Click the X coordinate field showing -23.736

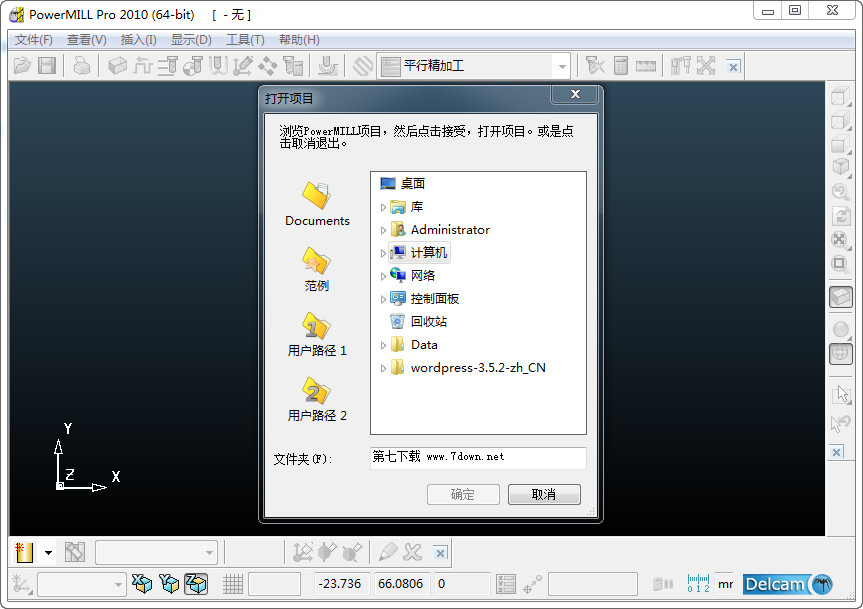tap(342, 584)
